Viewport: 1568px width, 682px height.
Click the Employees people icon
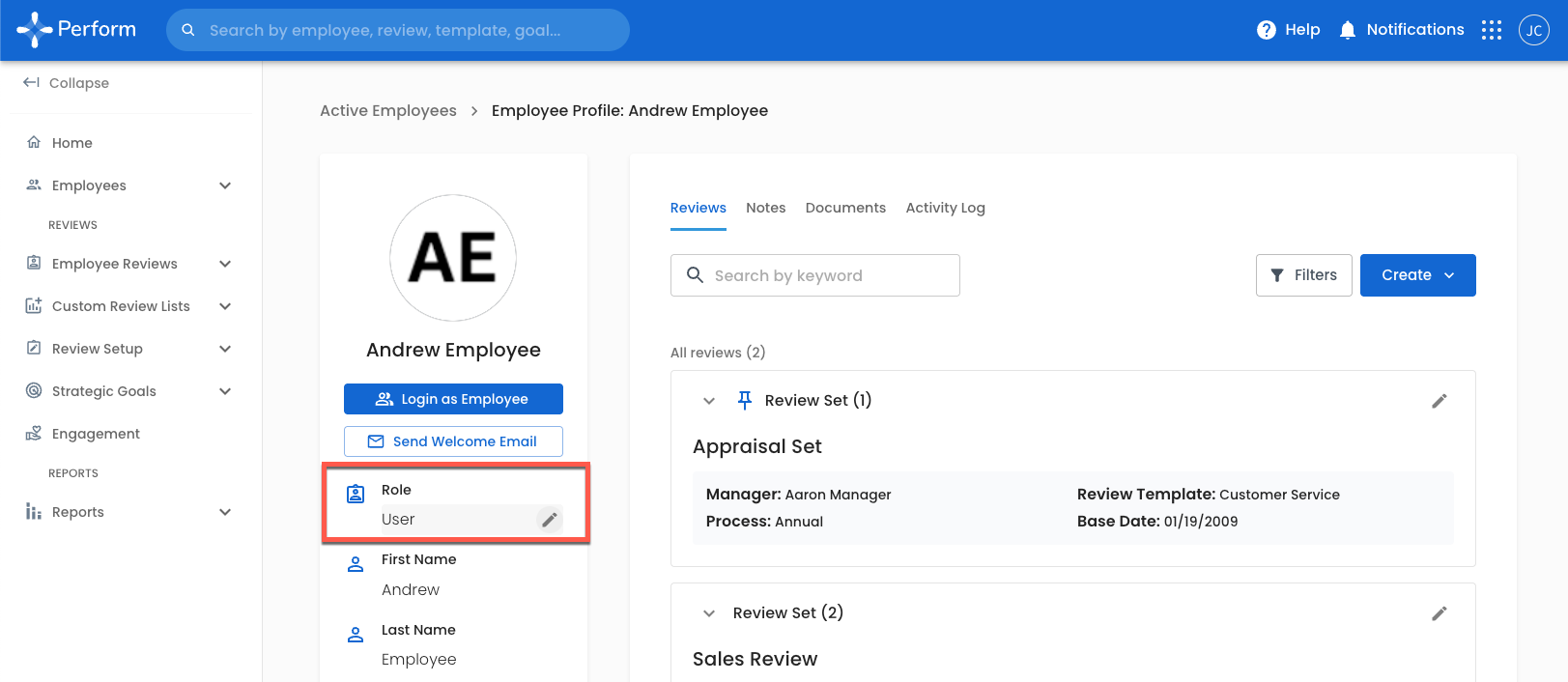coord(34,185)
